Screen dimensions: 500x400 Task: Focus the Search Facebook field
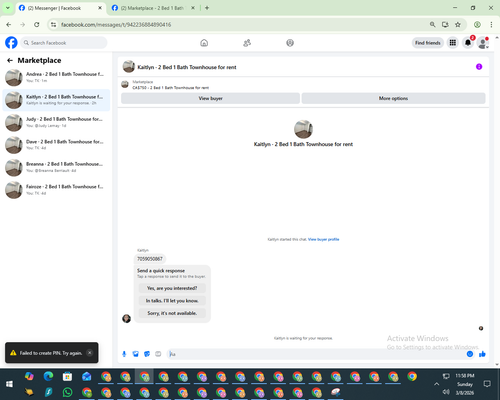64,43
